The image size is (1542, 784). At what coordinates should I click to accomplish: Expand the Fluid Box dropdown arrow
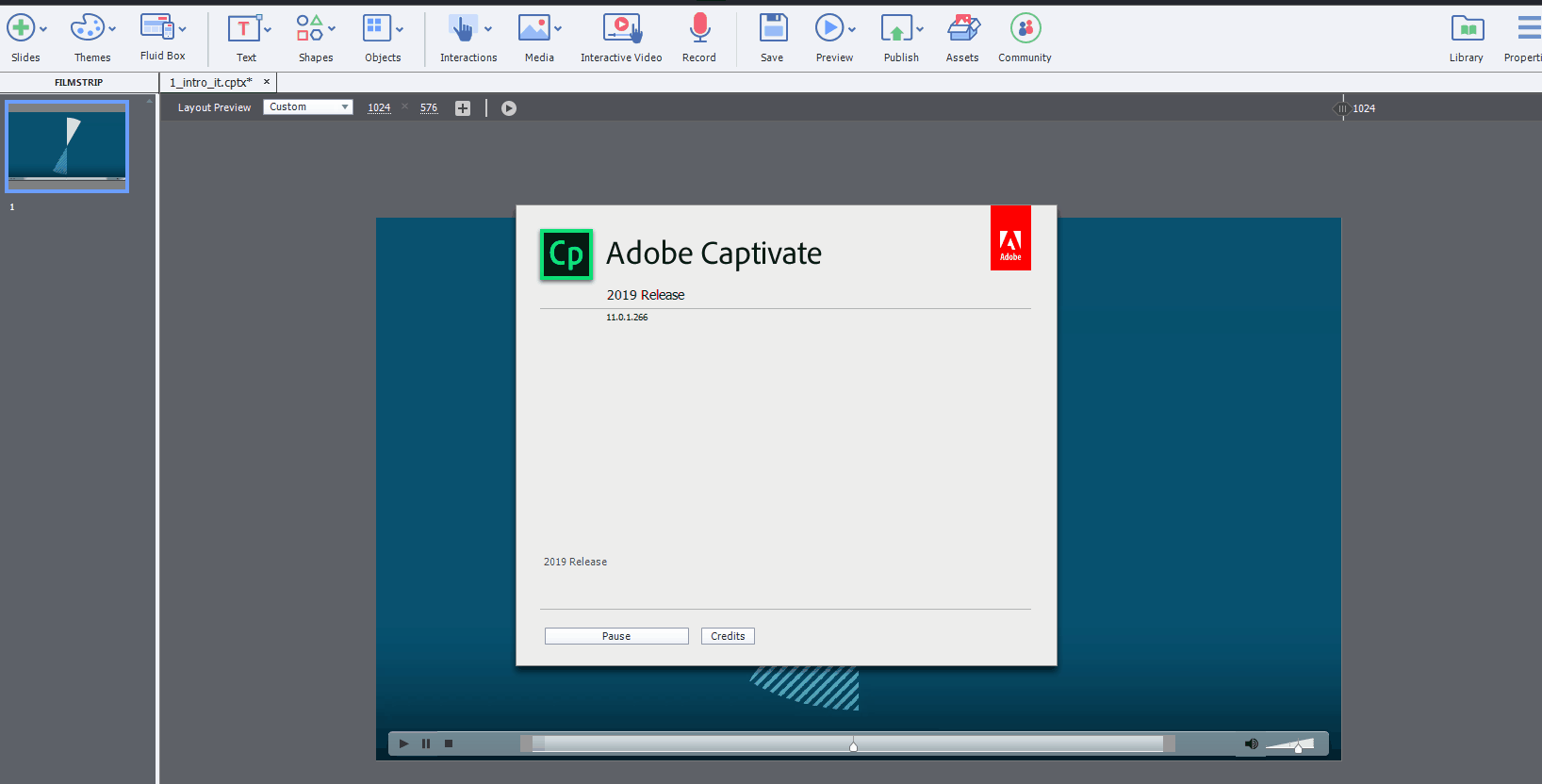click(x=182, y=29)
